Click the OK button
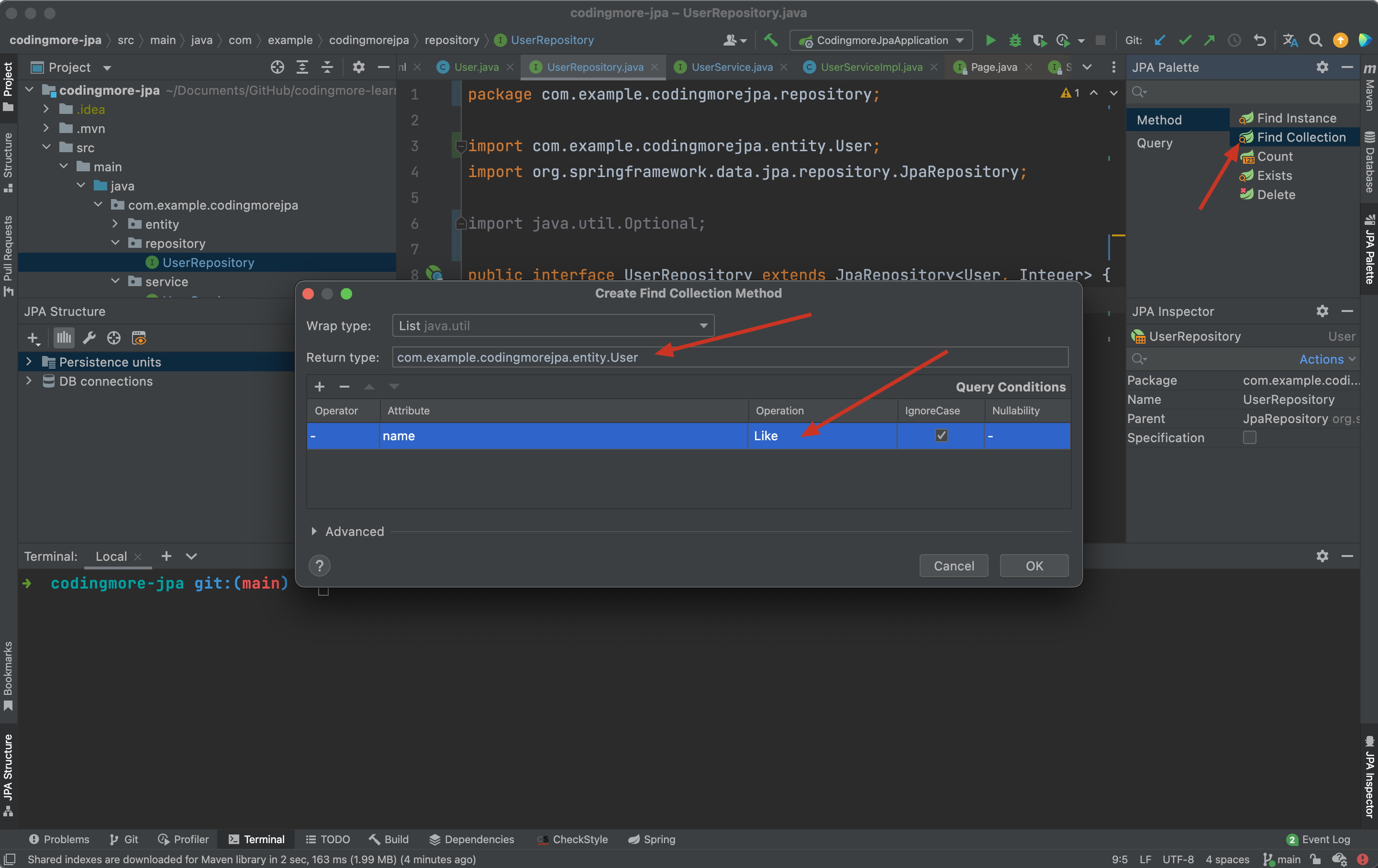The image size is (1378, 868). pos(1033,565)
